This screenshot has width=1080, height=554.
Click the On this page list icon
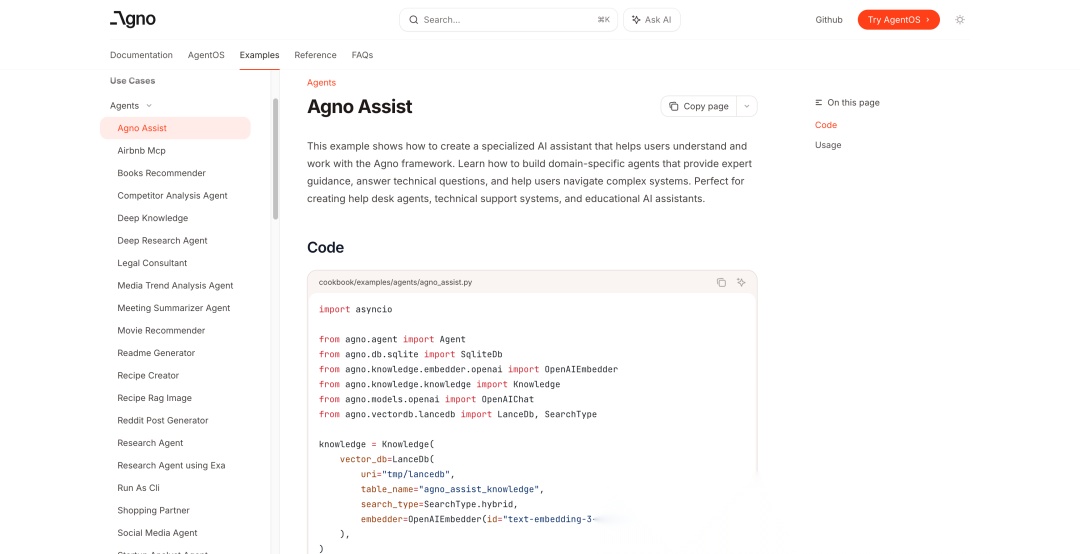[818, 103]
